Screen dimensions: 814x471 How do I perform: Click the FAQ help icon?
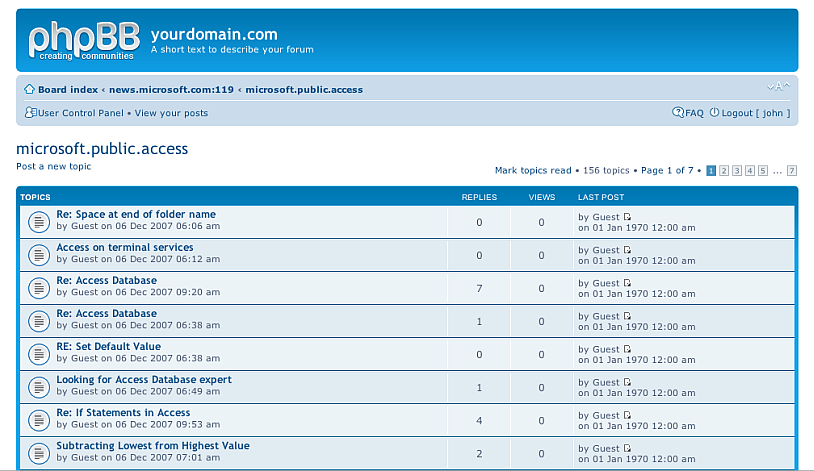(x=677, y=113)
